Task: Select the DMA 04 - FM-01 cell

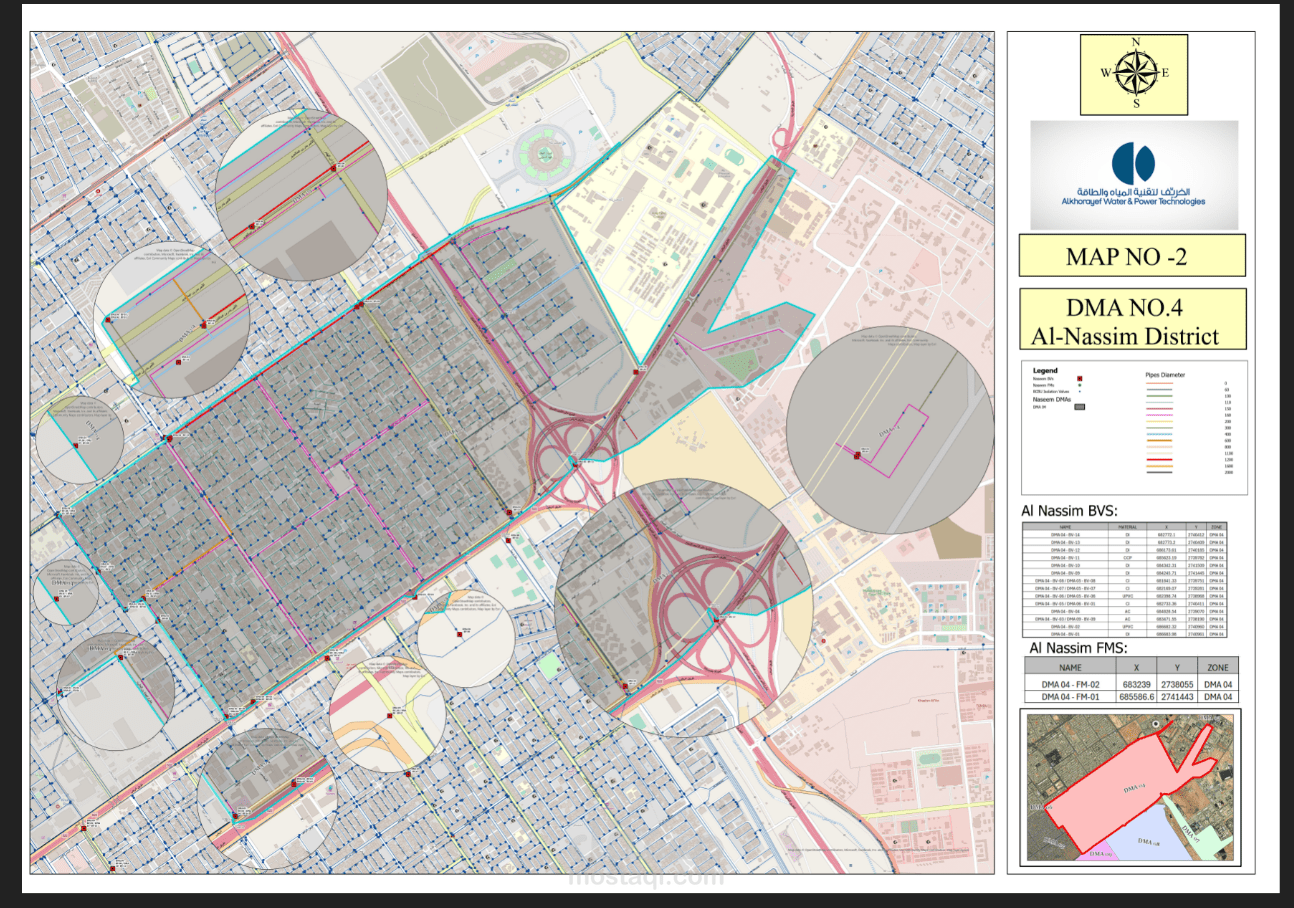Action: [x=1070, y=696]
